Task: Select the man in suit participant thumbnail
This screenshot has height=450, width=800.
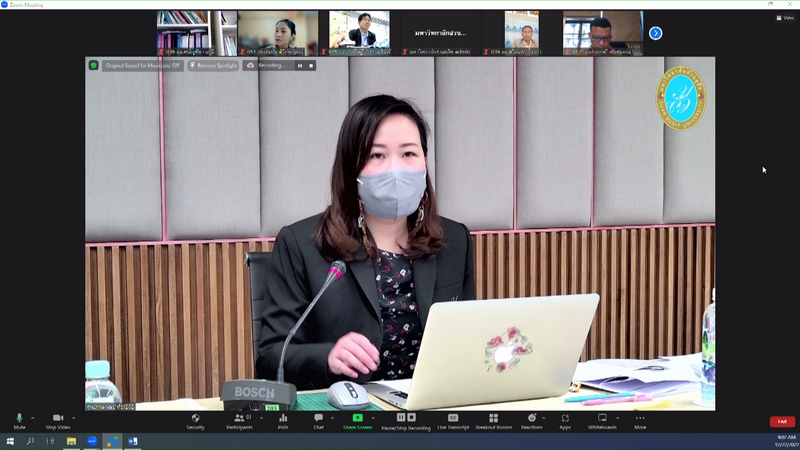Action: click(359, 33)
